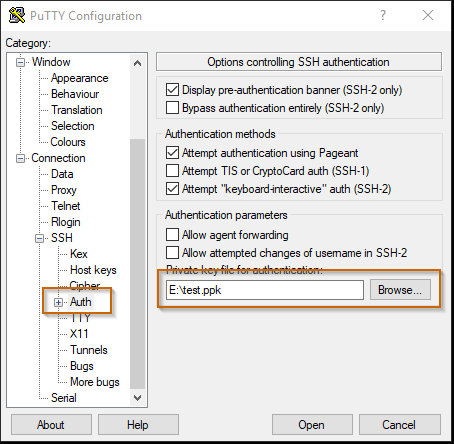The width and height of the screenshot is (454, 444).
Task: Click the private key file path field
Action: 265,290
